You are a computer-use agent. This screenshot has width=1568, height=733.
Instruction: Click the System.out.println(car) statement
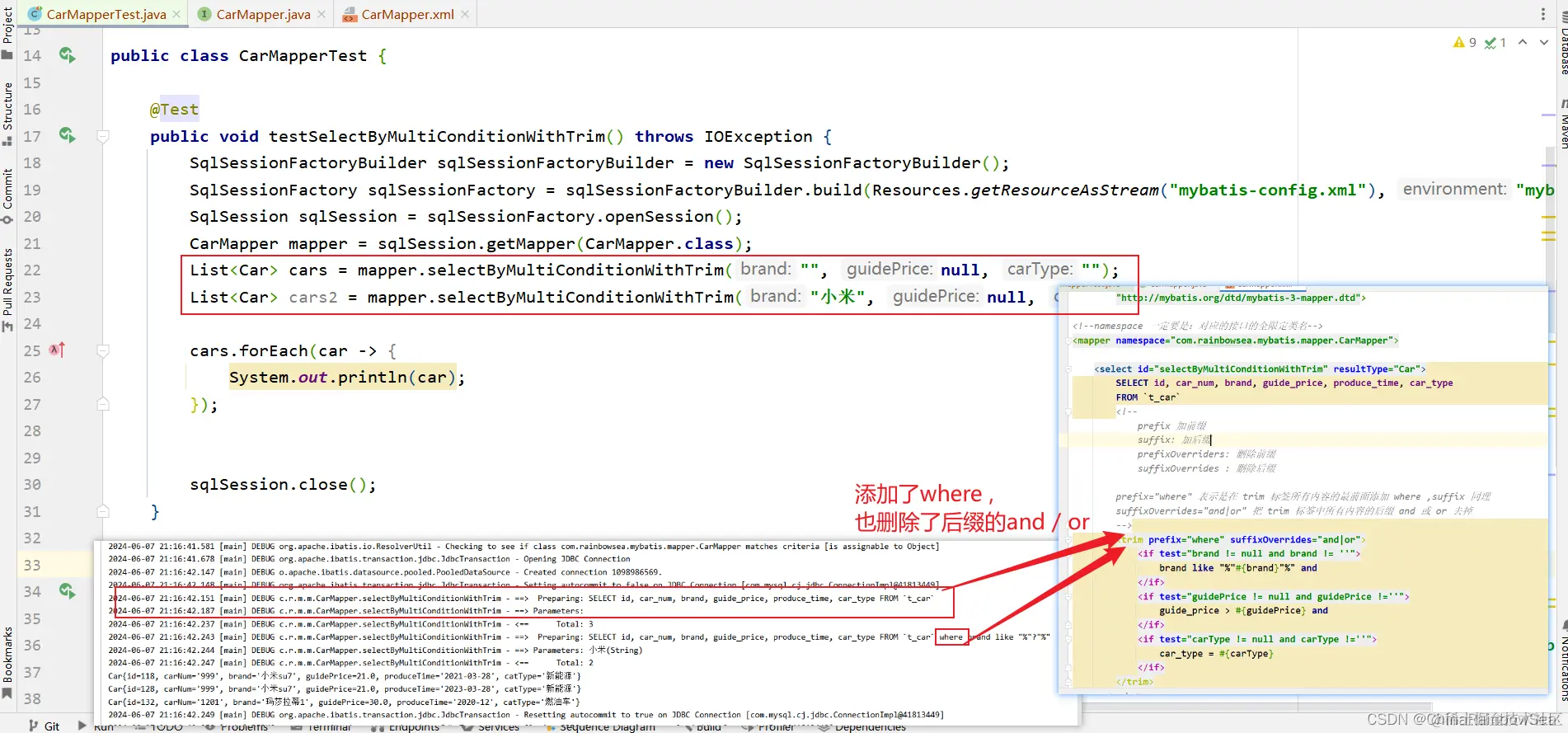347,378
